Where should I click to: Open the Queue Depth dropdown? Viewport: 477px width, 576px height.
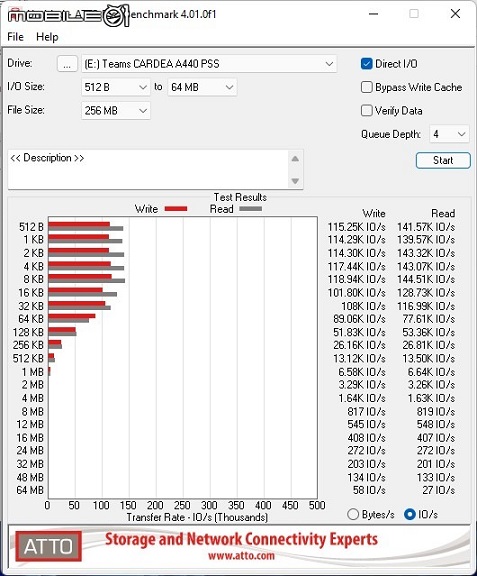[449, 134]
